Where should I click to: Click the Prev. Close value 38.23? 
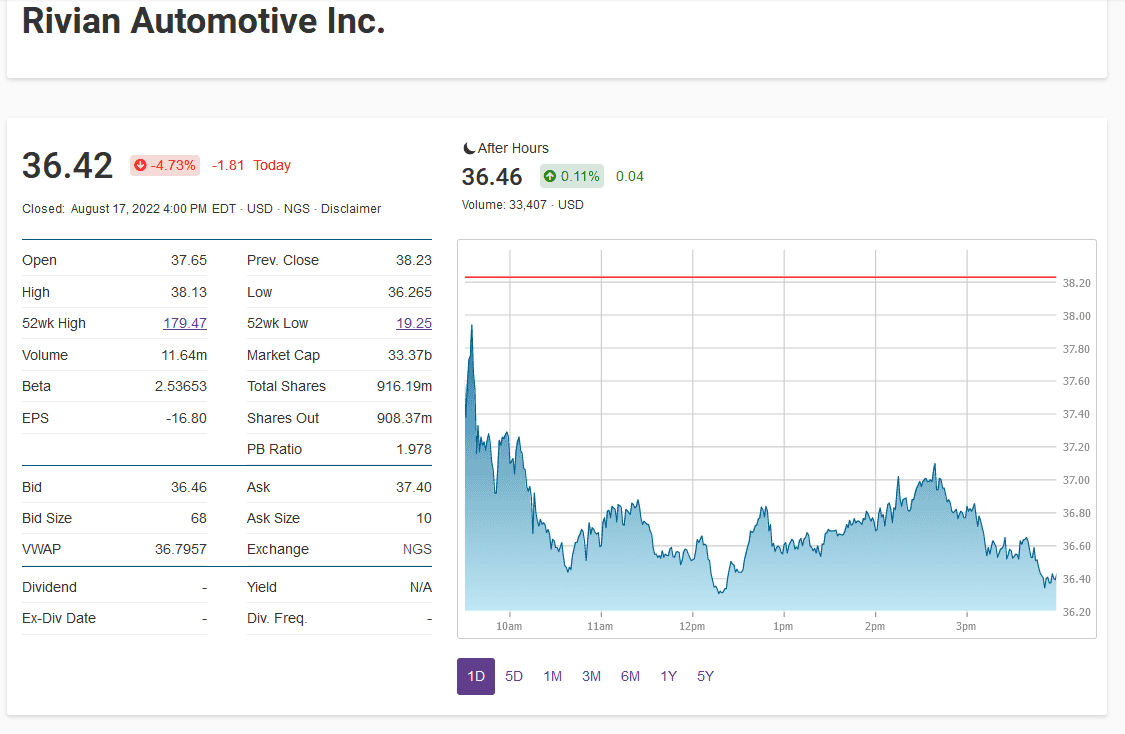(414, 260)
